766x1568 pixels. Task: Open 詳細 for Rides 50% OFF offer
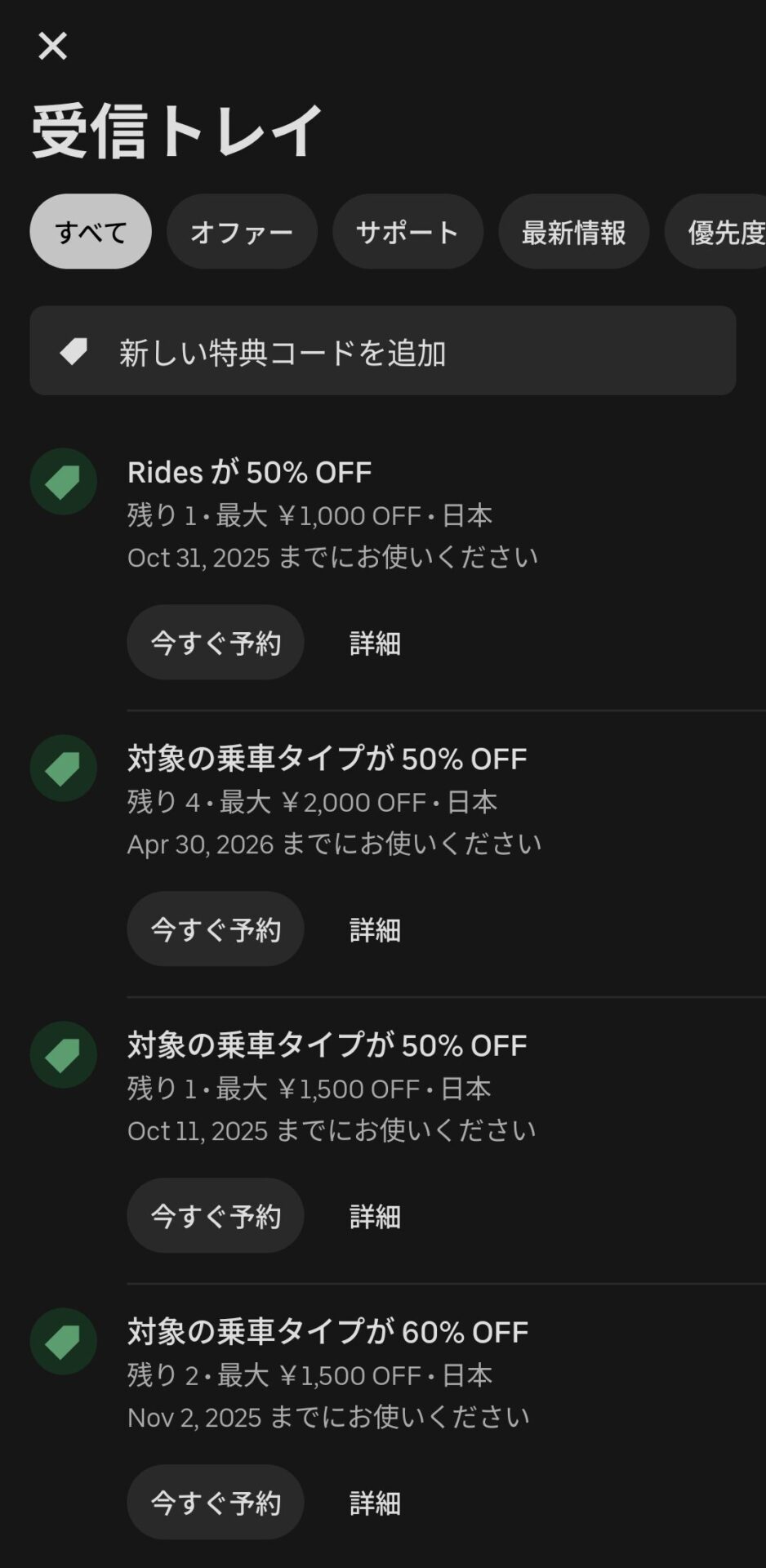[x=375, y=643]
